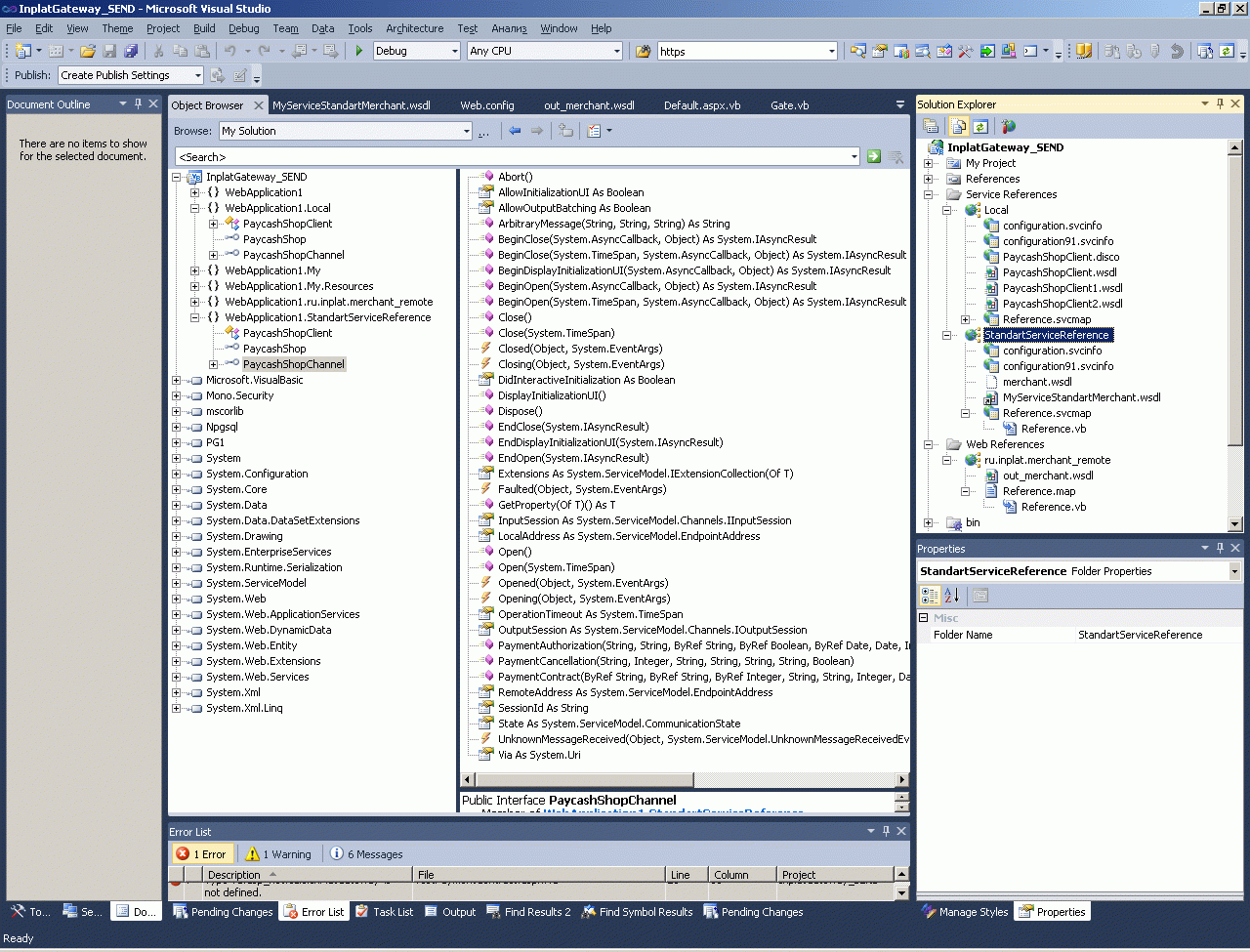This screenshot has height=952, width=1250.
Task: Open the Toolbox via hammer-and-wrench icon
Action: (x=966, y=51)
